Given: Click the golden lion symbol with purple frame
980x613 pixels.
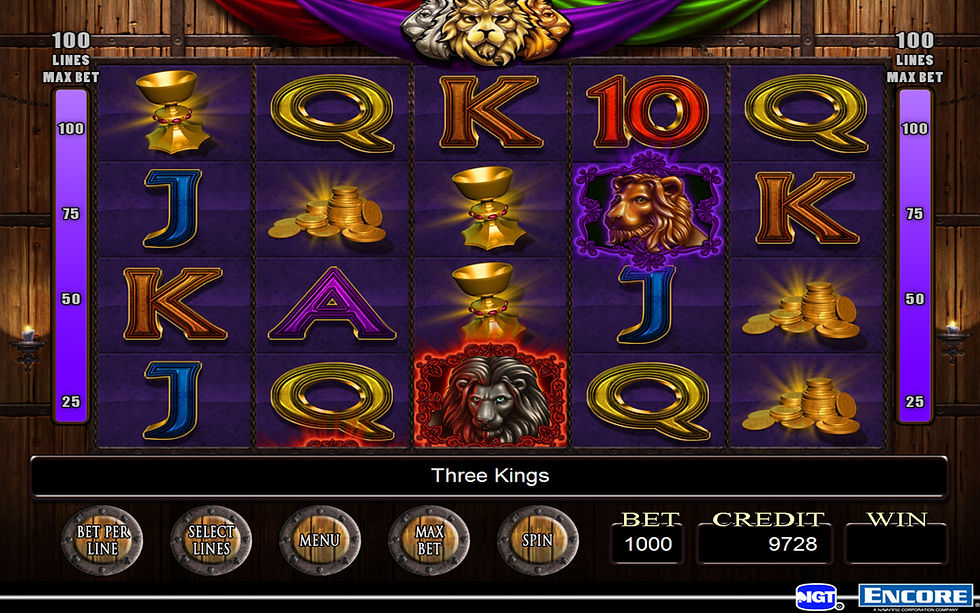Looking at the screenshot, I should tap(648, 207).
